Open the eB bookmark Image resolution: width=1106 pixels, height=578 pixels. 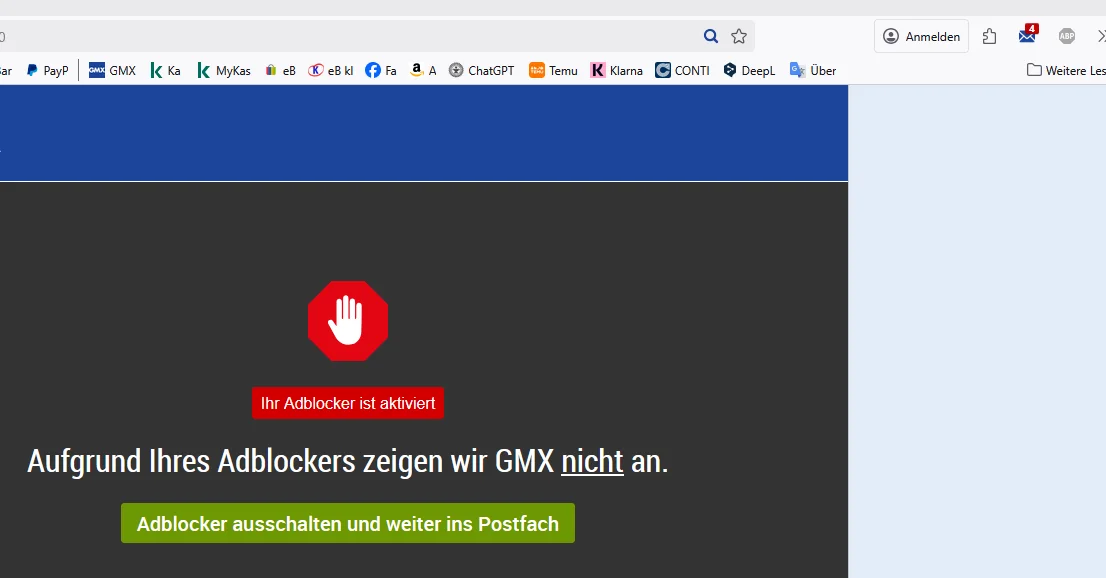click(x=280, y=71)
